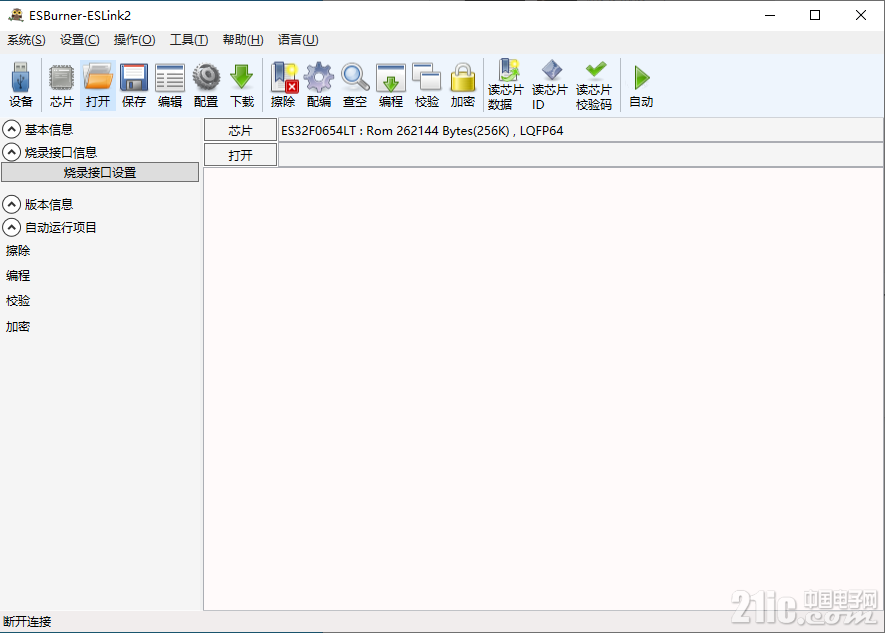Minimize the ESBurner-ESLink2 window

pyautogui.click(x=770, y=15)
